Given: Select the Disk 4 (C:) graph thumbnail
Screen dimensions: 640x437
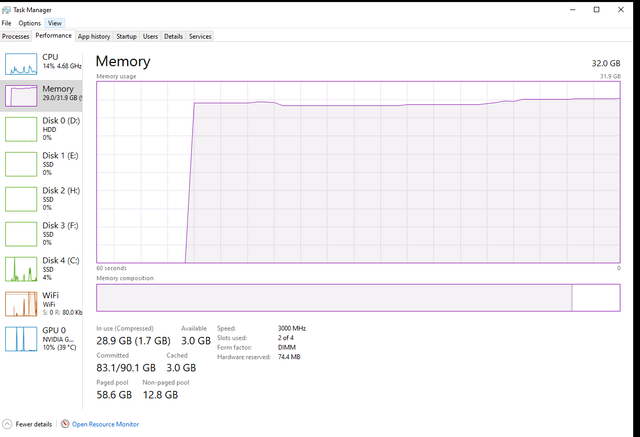Looking at the screenshot, I should tap(21, 269).
